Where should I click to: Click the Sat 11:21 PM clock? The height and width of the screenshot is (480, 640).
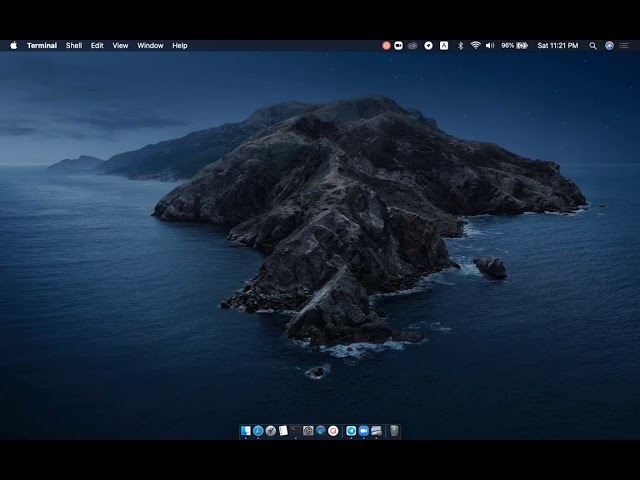(558, 45)
